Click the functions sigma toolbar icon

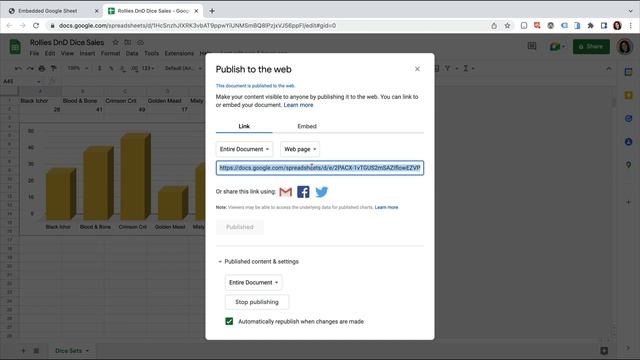(466, 69)
